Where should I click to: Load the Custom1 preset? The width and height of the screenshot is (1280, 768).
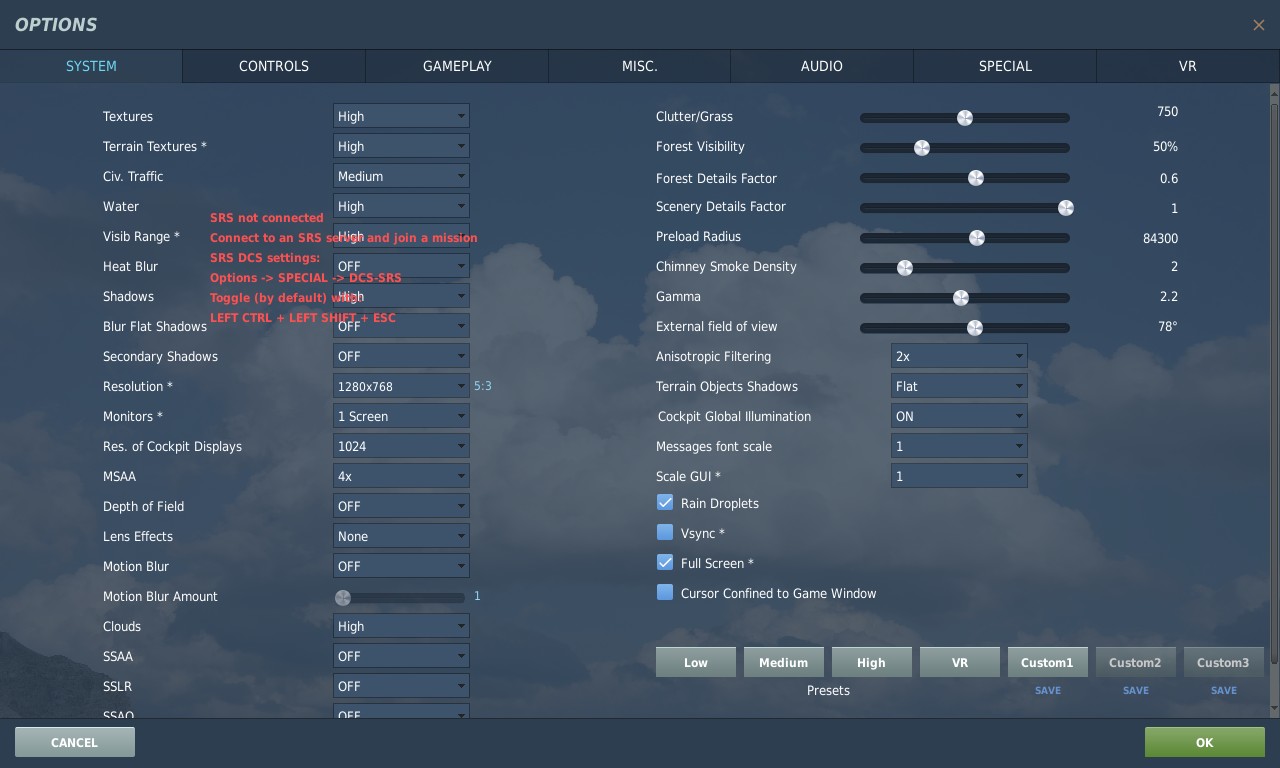[1048, 662]
